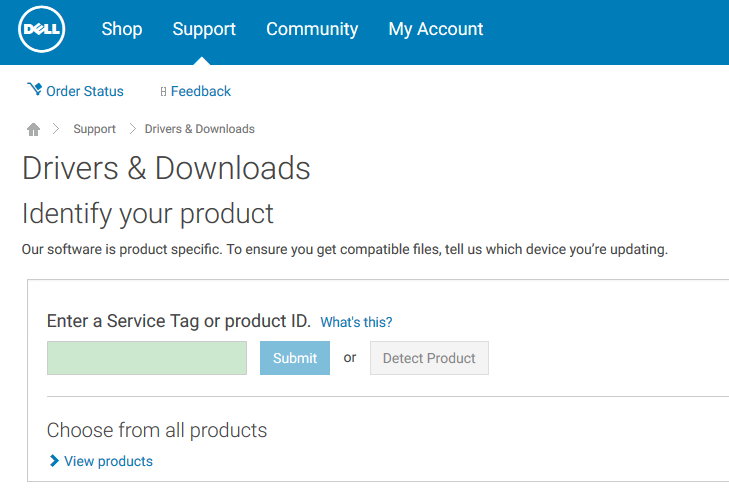Go to the home breadcrumb icon
729x488 pixels.
click(x=33, y=129)
